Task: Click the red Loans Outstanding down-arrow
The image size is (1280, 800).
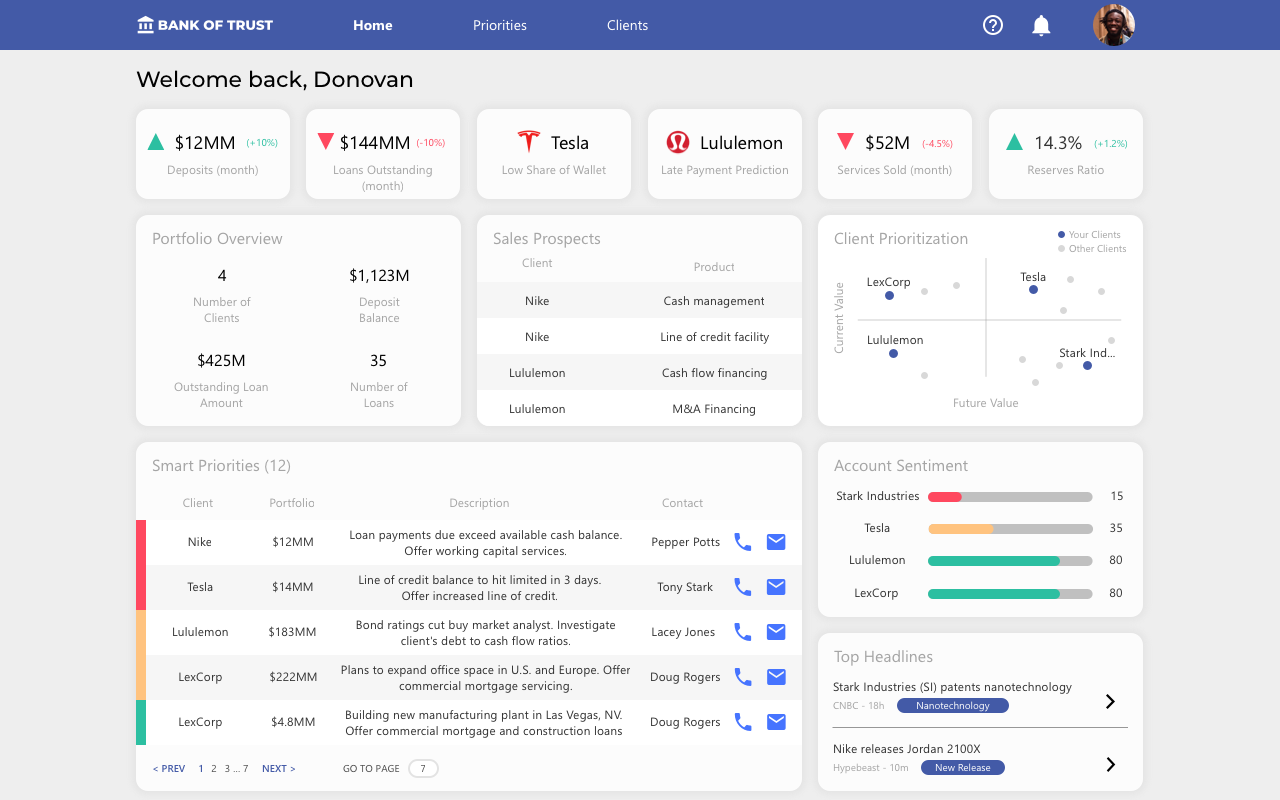Action: [x=325, y=141]
